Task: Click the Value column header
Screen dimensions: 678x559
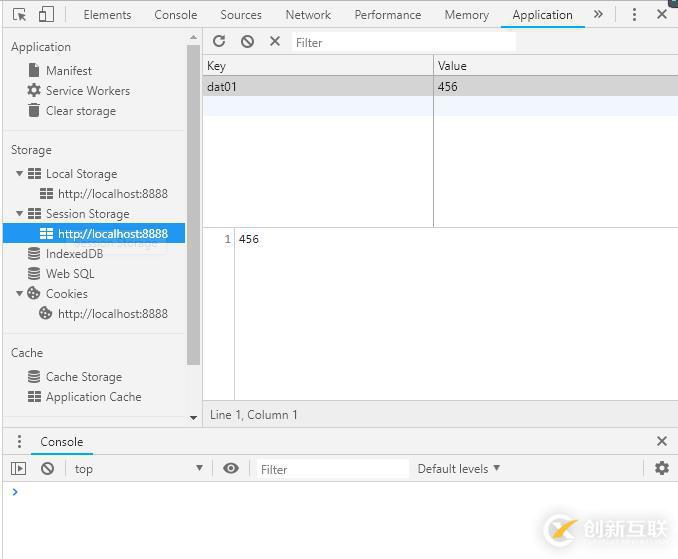Action: click(x=556, y=66)
